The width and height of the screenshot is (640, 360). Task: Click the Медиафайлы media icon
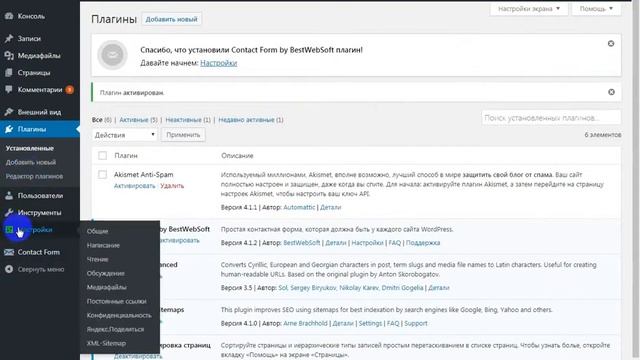9,56
